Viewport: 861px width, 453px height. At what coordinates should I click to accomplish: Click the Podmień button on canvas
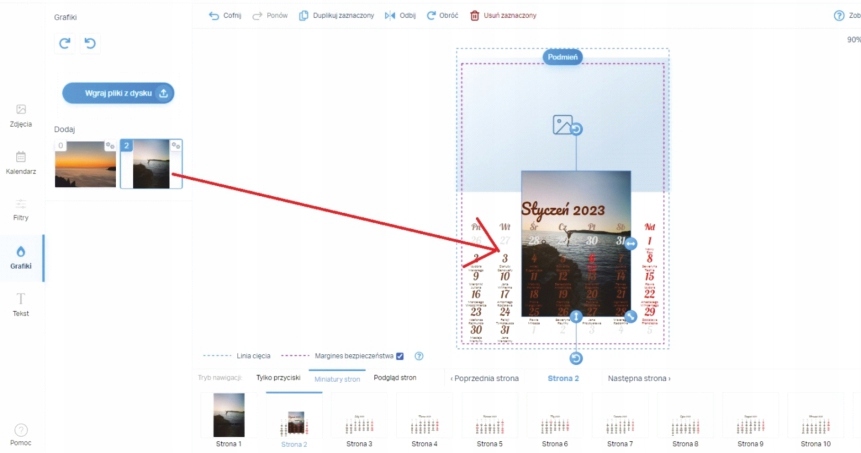[x=562, y=57]
